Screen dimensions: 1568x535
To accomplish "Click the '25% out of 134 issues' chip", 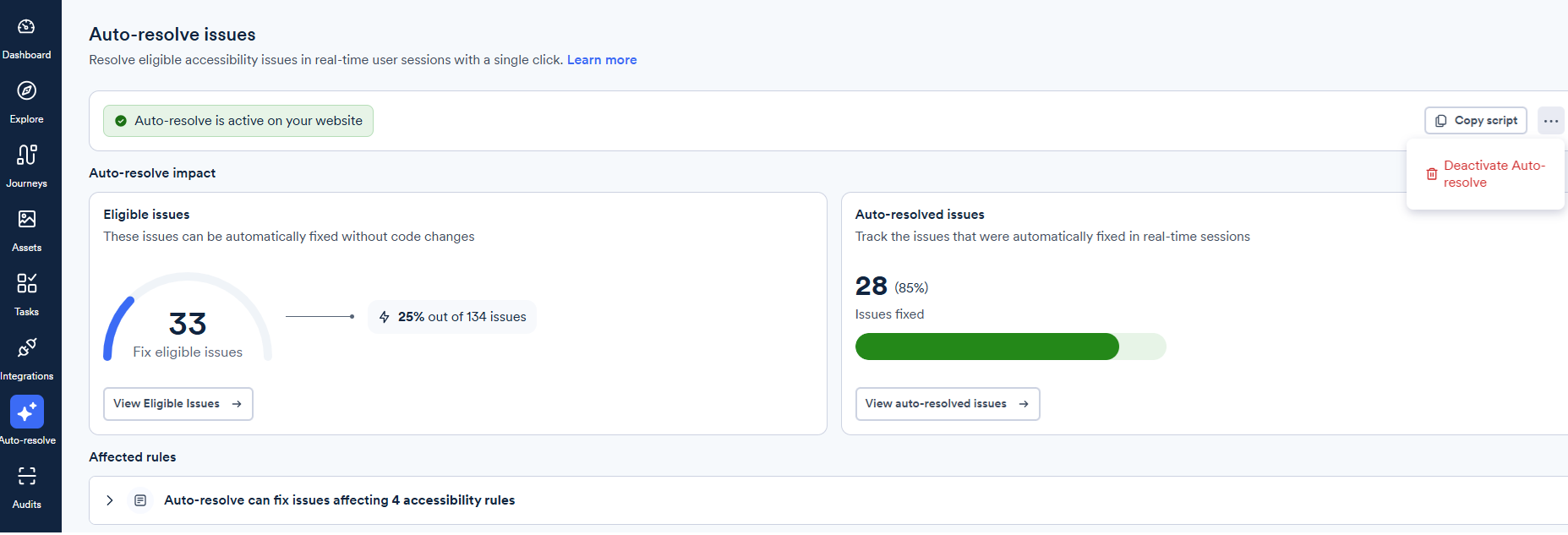I will click(x=452, y=317).
